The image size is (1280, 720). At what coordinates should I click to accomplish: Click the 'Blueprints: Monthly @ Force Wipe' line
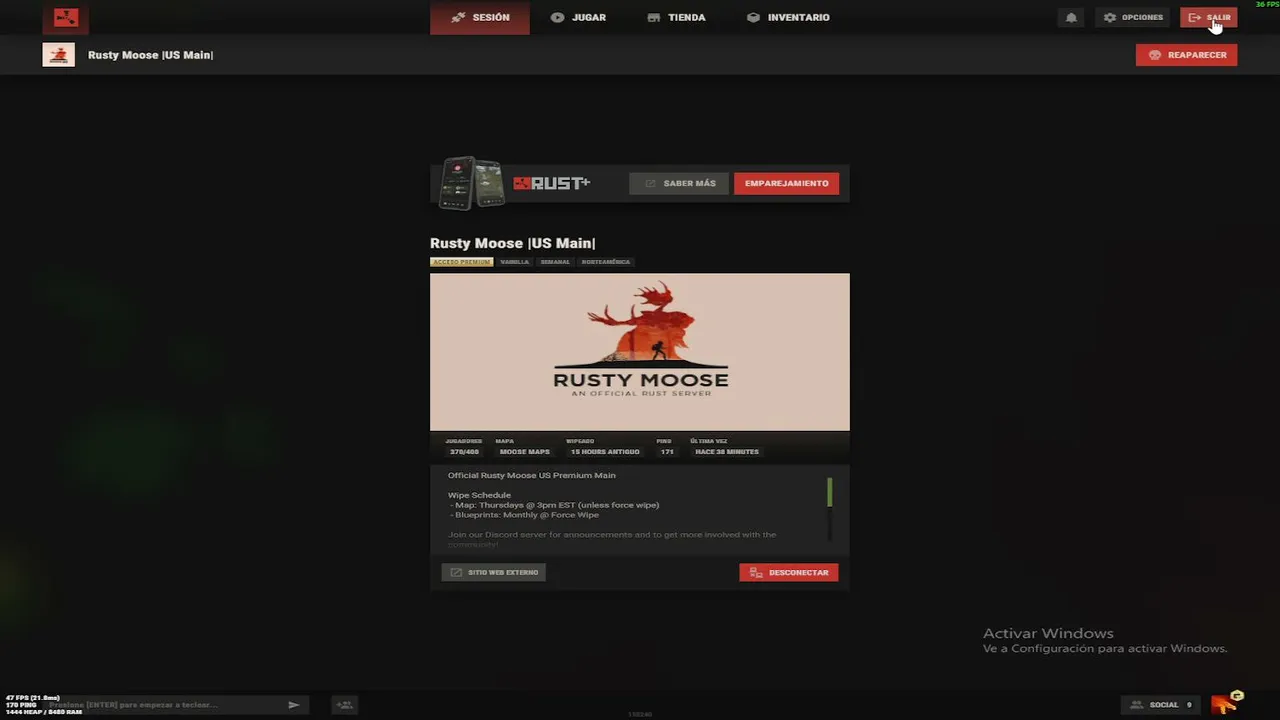pos(525,515)
